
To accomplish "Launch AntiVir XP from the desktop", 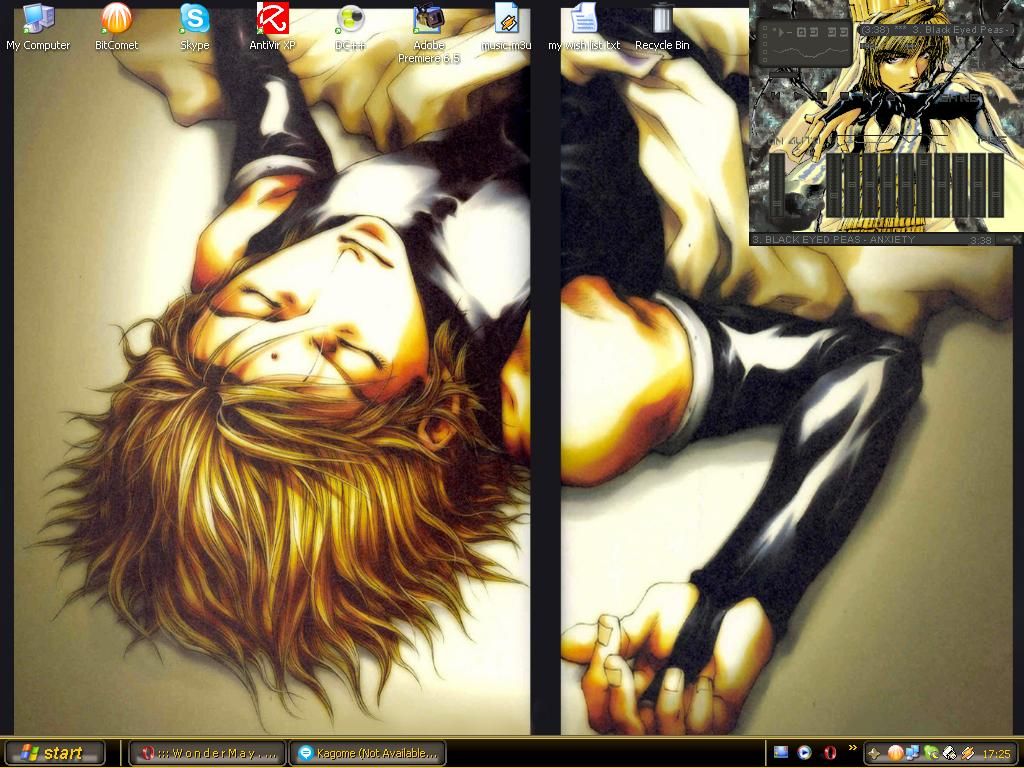I will [x=272, y=27].
